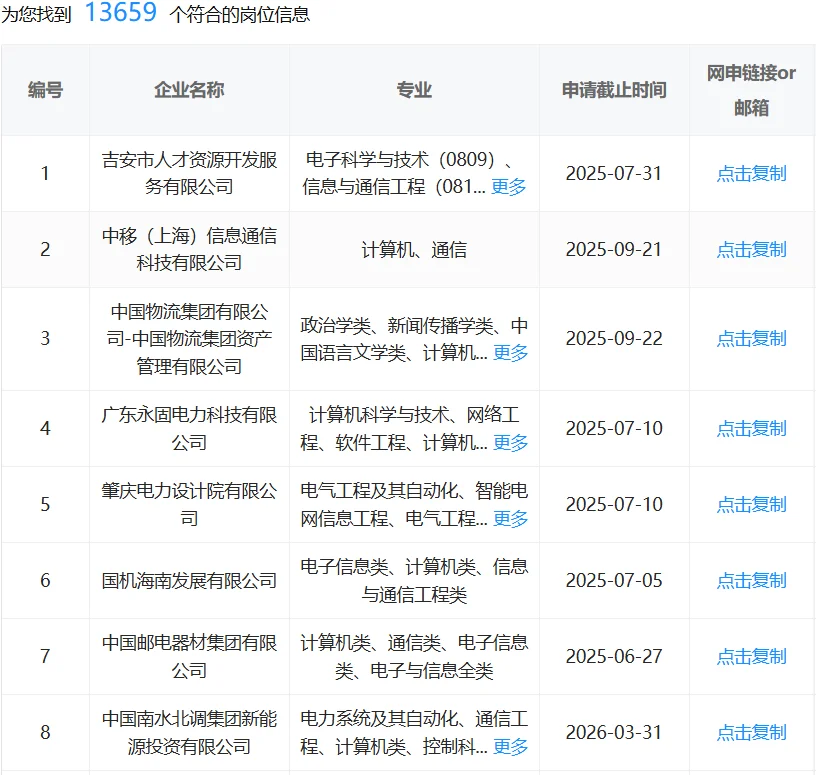Screen dimensions: 816x775
Task: Click row number 1 cell
Action: [x=45, y=173]
